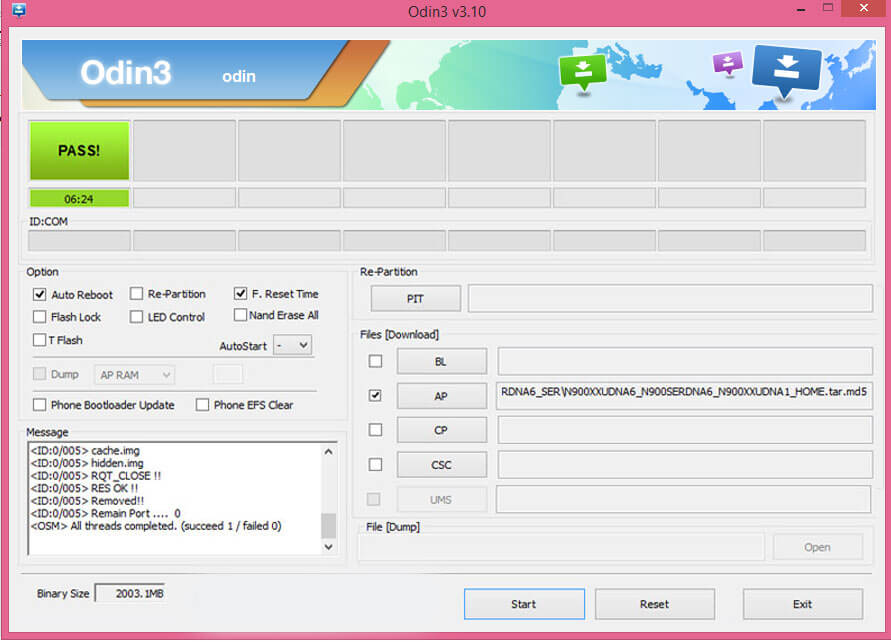The width and height of the screenshot is (891, 642).
Task: Click message log scrollbar up arrow
Action: [328, 452]
